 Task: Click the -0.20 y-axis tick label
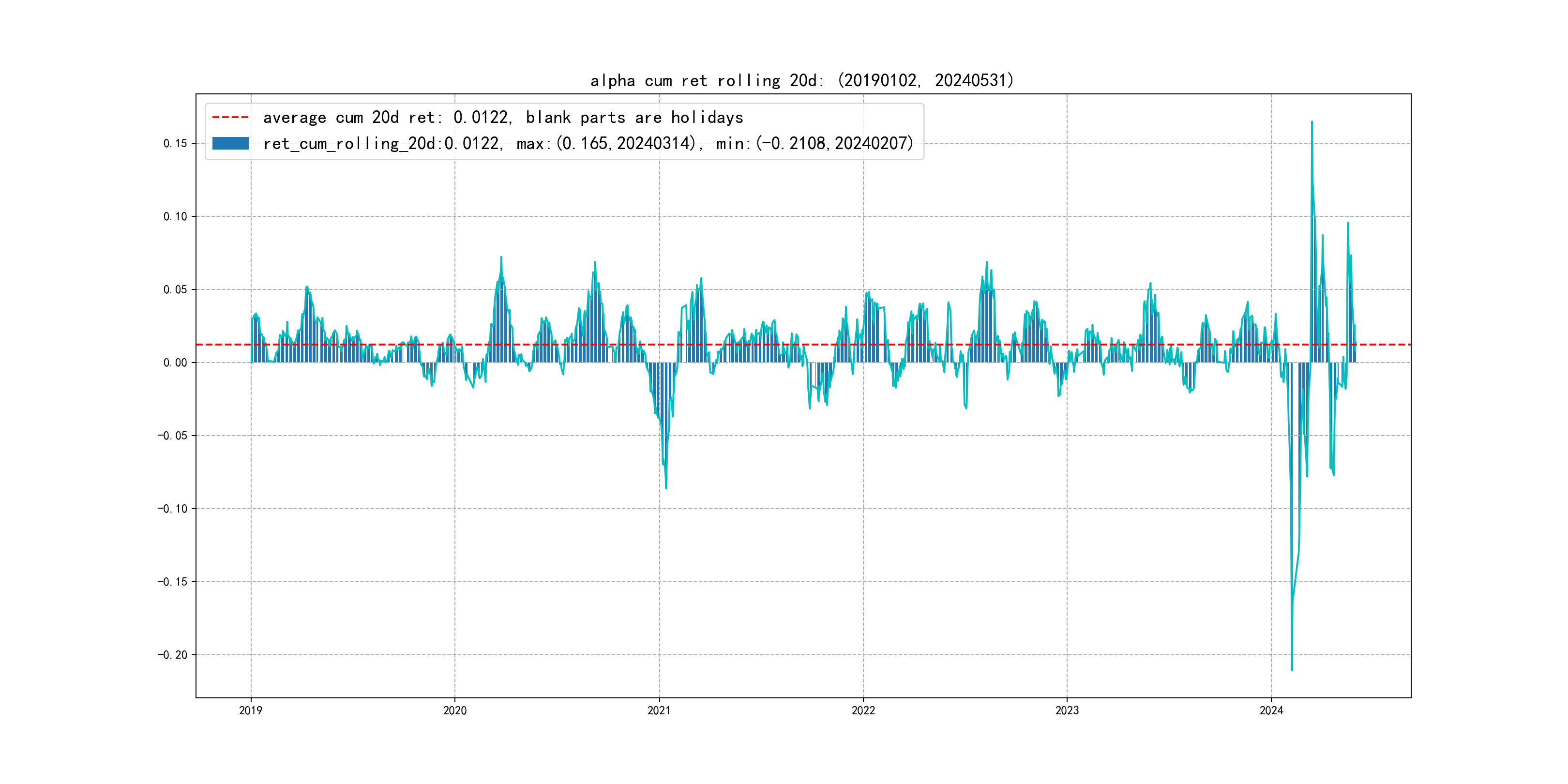pyautogui.click(x=172, y=655)
